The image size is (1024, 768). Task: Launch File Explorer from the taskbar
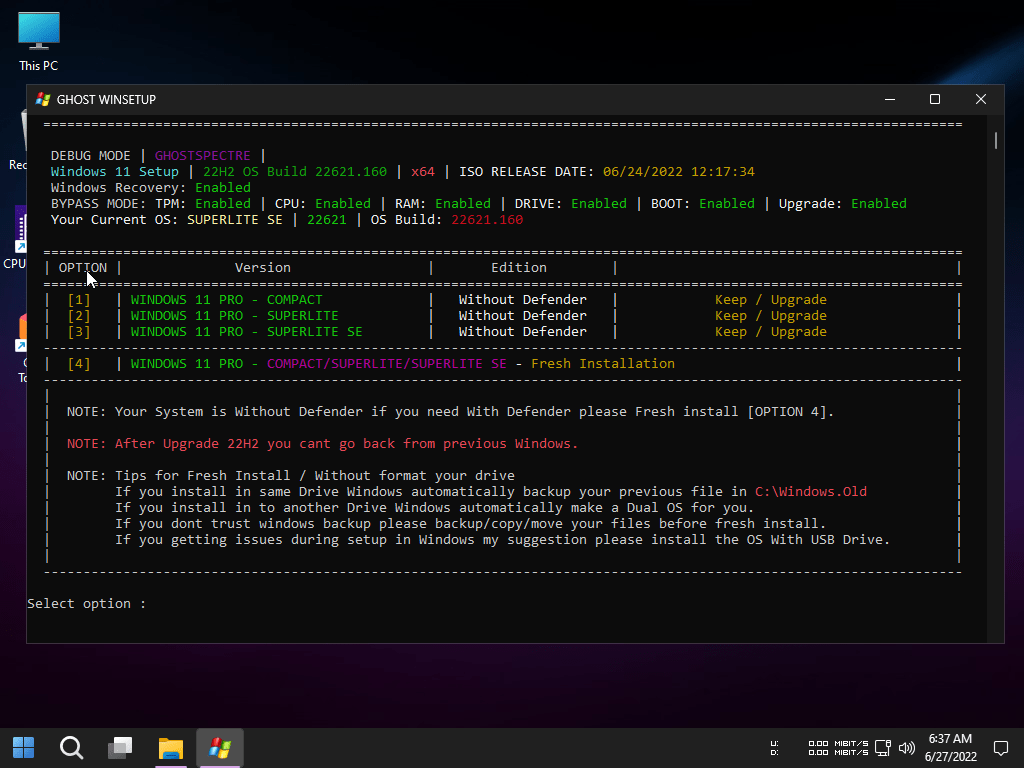click(x=171, y=748)
